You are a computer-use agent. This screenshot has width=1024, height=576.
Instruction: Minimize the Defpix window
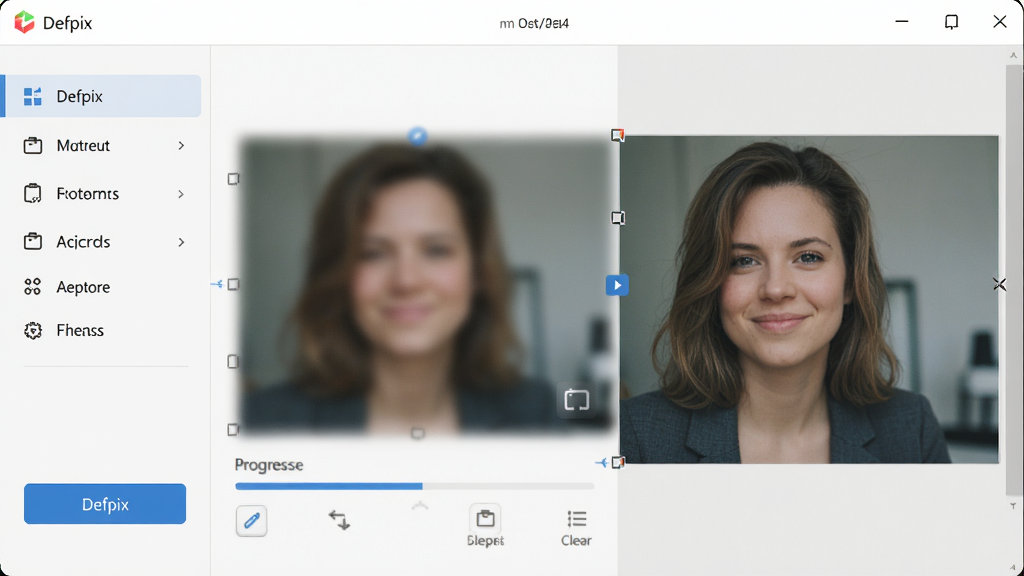[x=902, y=22]
